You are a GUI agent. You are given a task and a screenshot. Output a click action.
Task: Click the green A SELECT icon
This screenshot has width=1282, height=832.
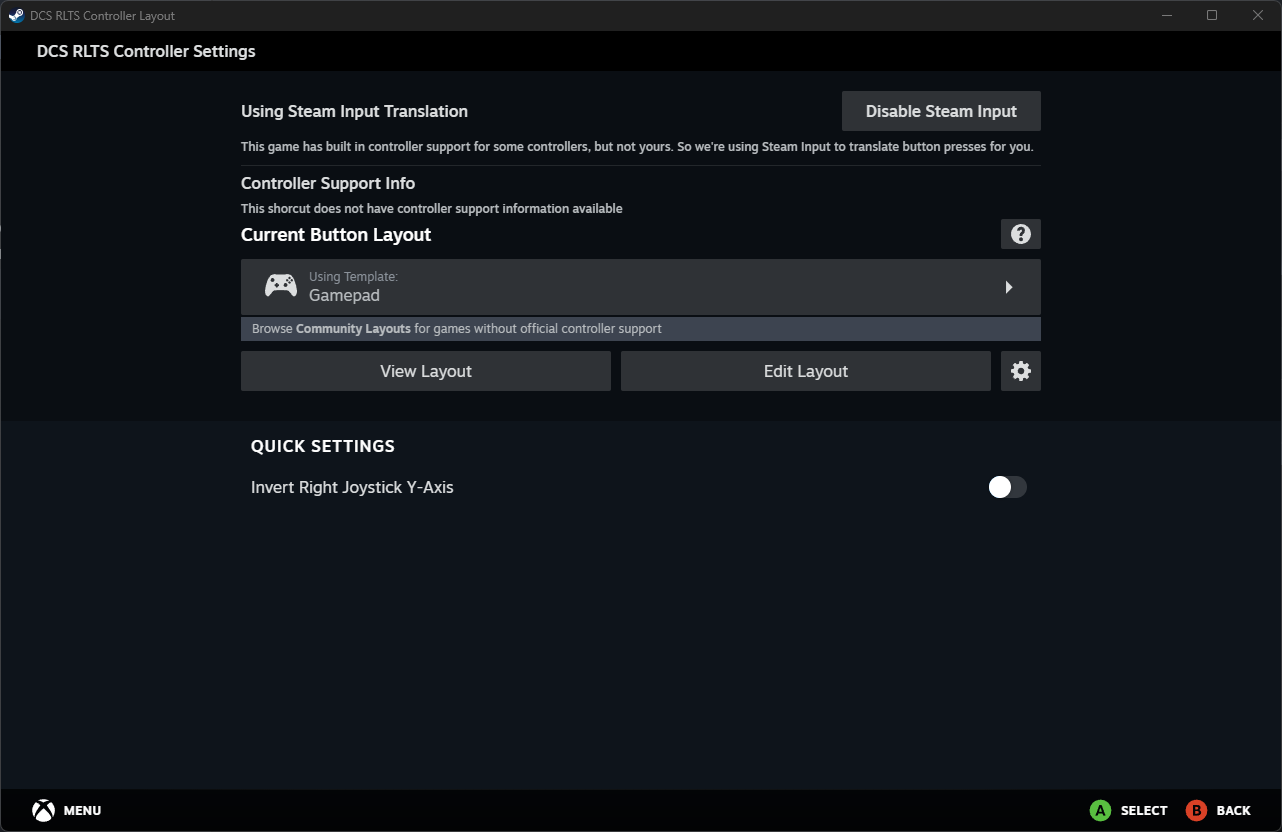[x=1100, y=810]
